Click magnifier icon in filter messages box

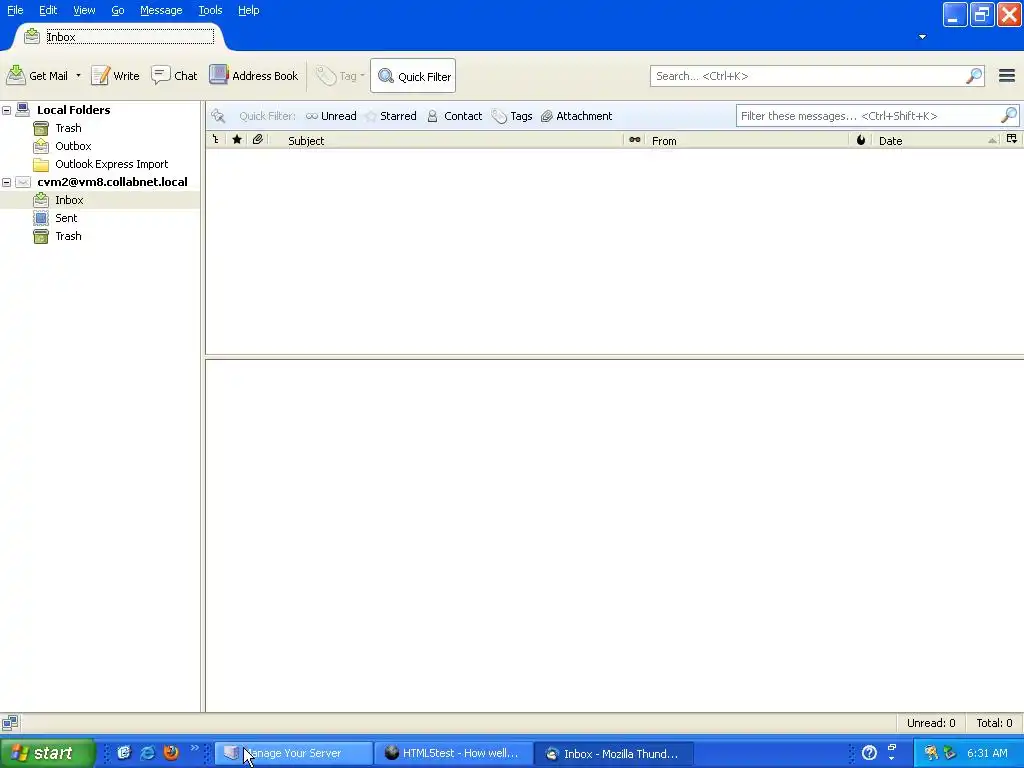(x=1009, y=116)
